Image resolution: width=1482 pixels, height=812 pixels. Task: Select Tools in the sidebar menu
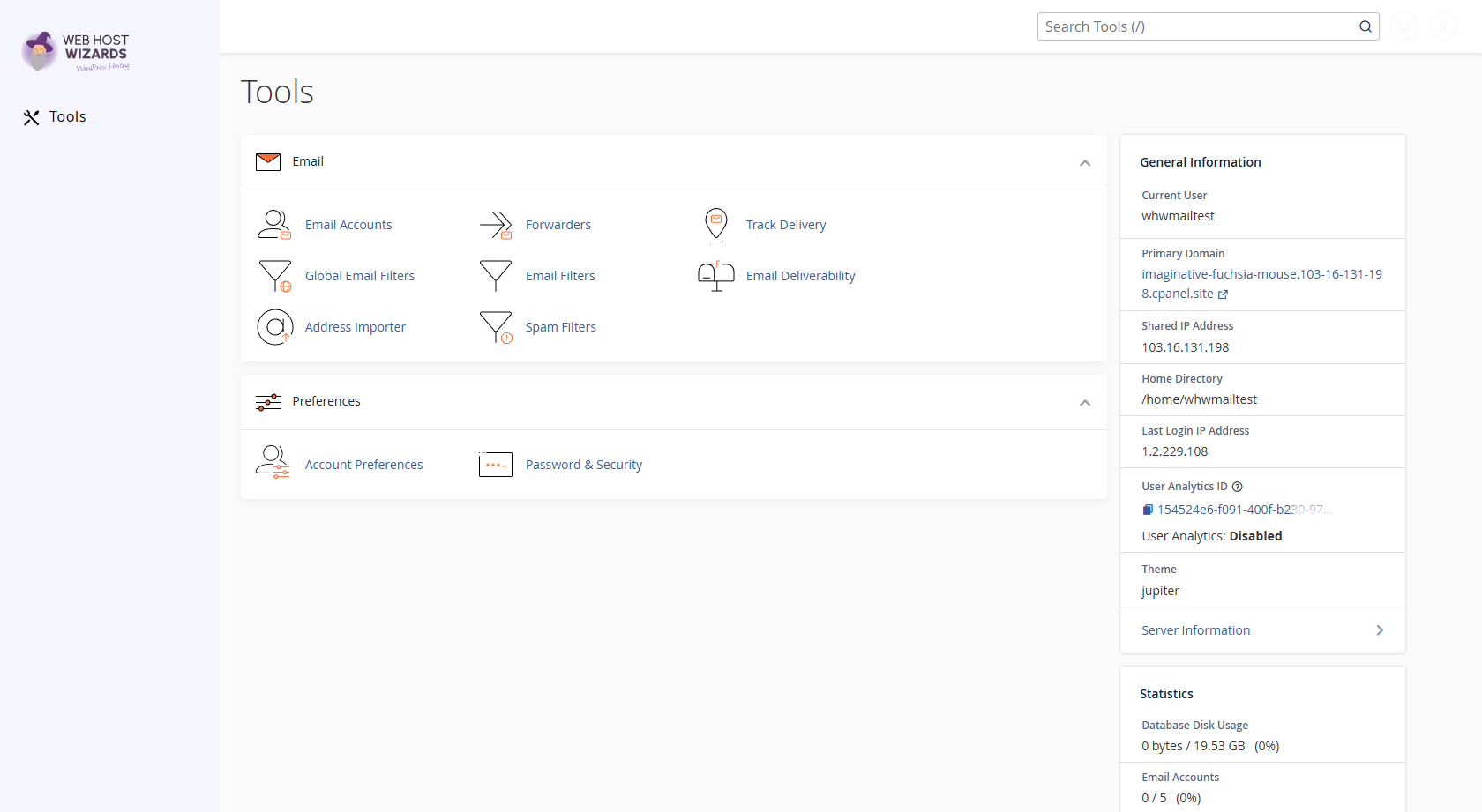click(x=55, y=117)
